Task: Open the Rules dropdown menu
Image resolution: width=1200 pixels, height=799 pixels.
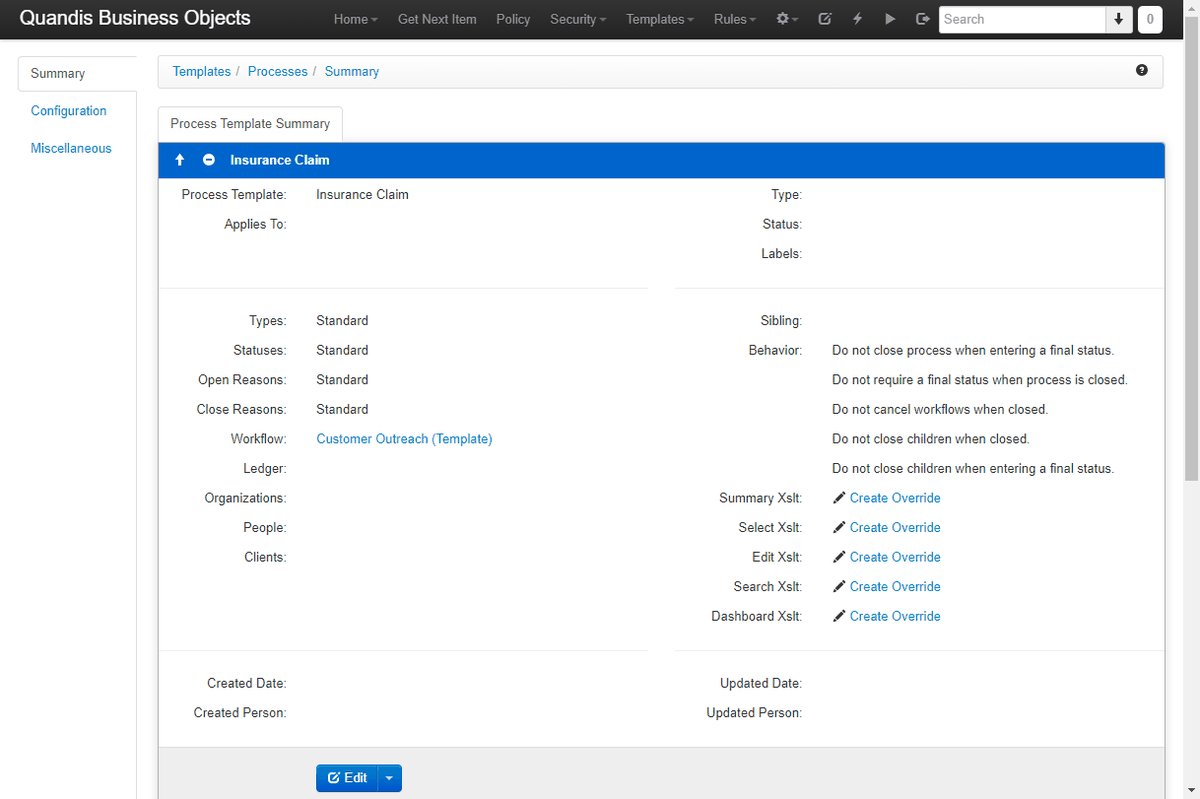Action: click(735, 19)
